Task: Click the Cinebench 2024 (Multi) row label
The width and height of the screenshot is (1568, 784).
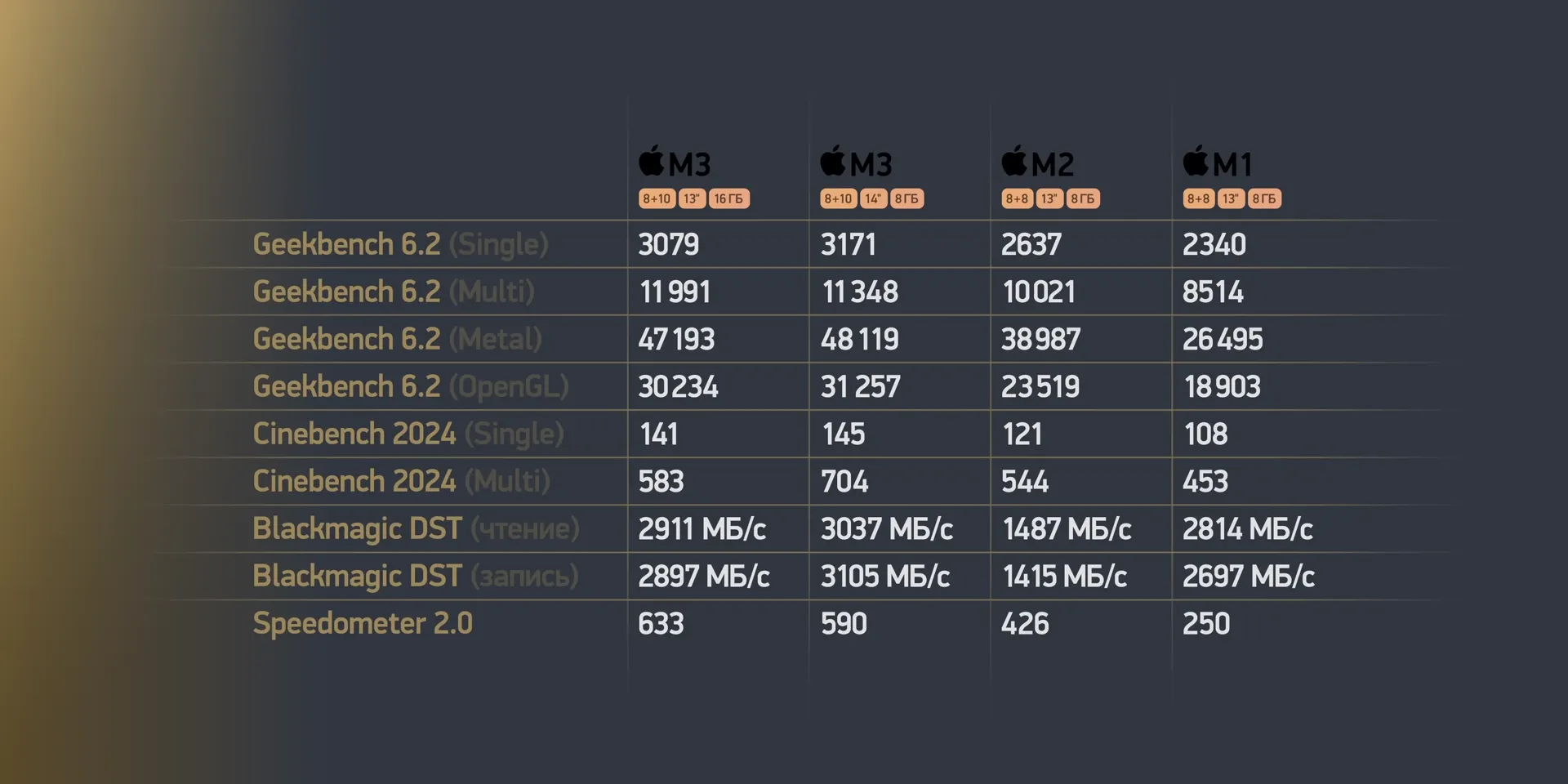Action: 401,481
